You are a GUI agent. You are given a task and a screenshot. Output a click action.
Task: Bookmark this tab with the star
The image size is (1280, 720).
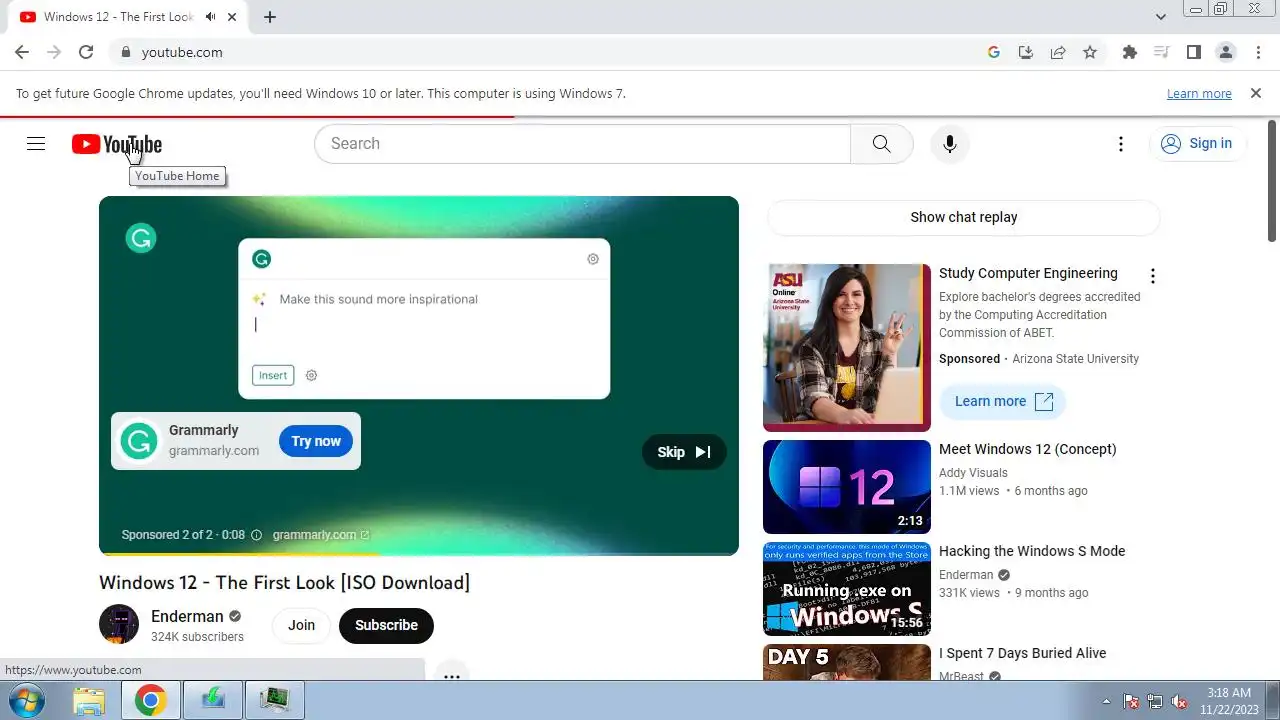[x=1090, y=52]
